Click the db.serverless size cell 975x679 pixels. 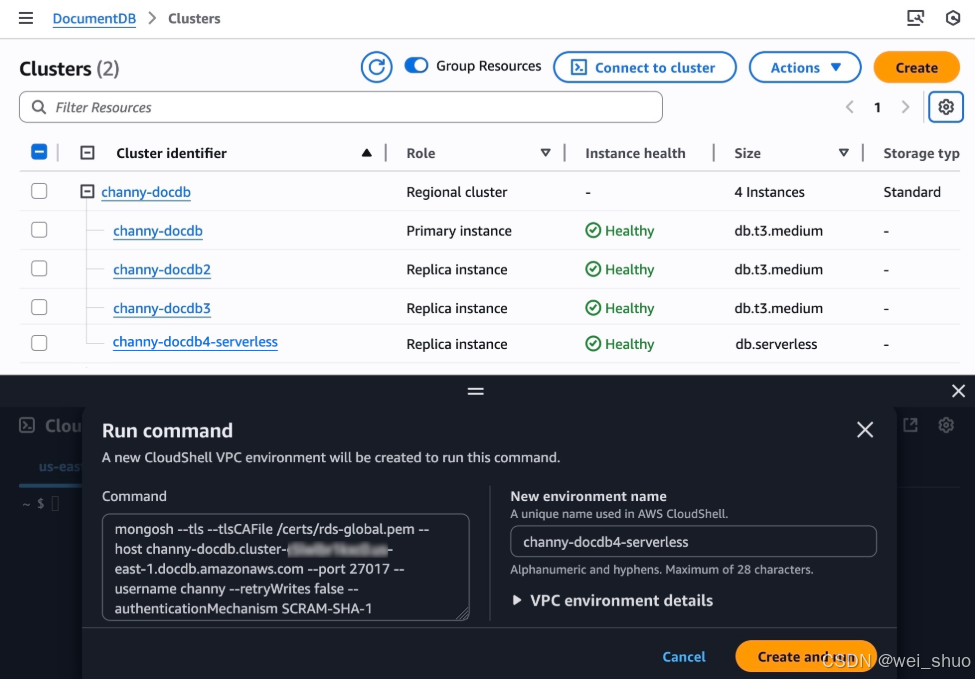[x=776, y=344]
